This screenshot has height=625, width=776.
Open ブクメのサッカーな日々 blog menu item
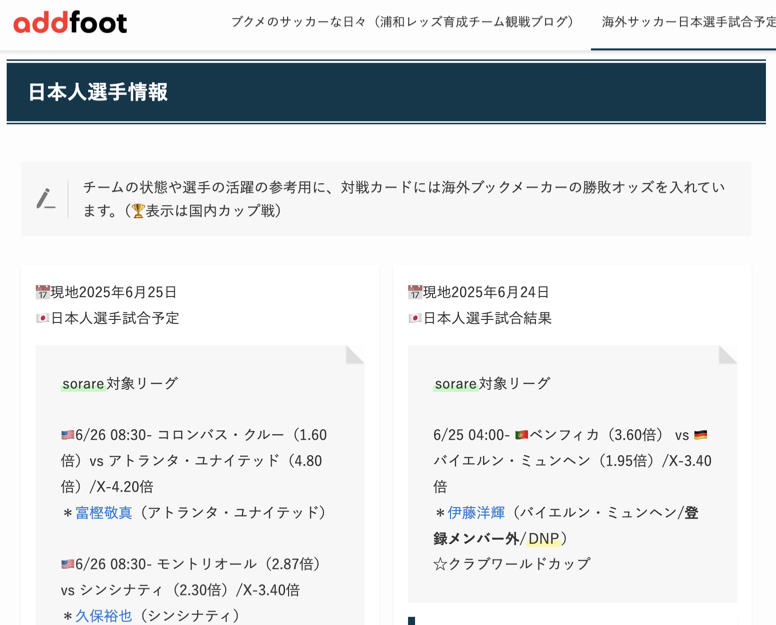[402, 22]
